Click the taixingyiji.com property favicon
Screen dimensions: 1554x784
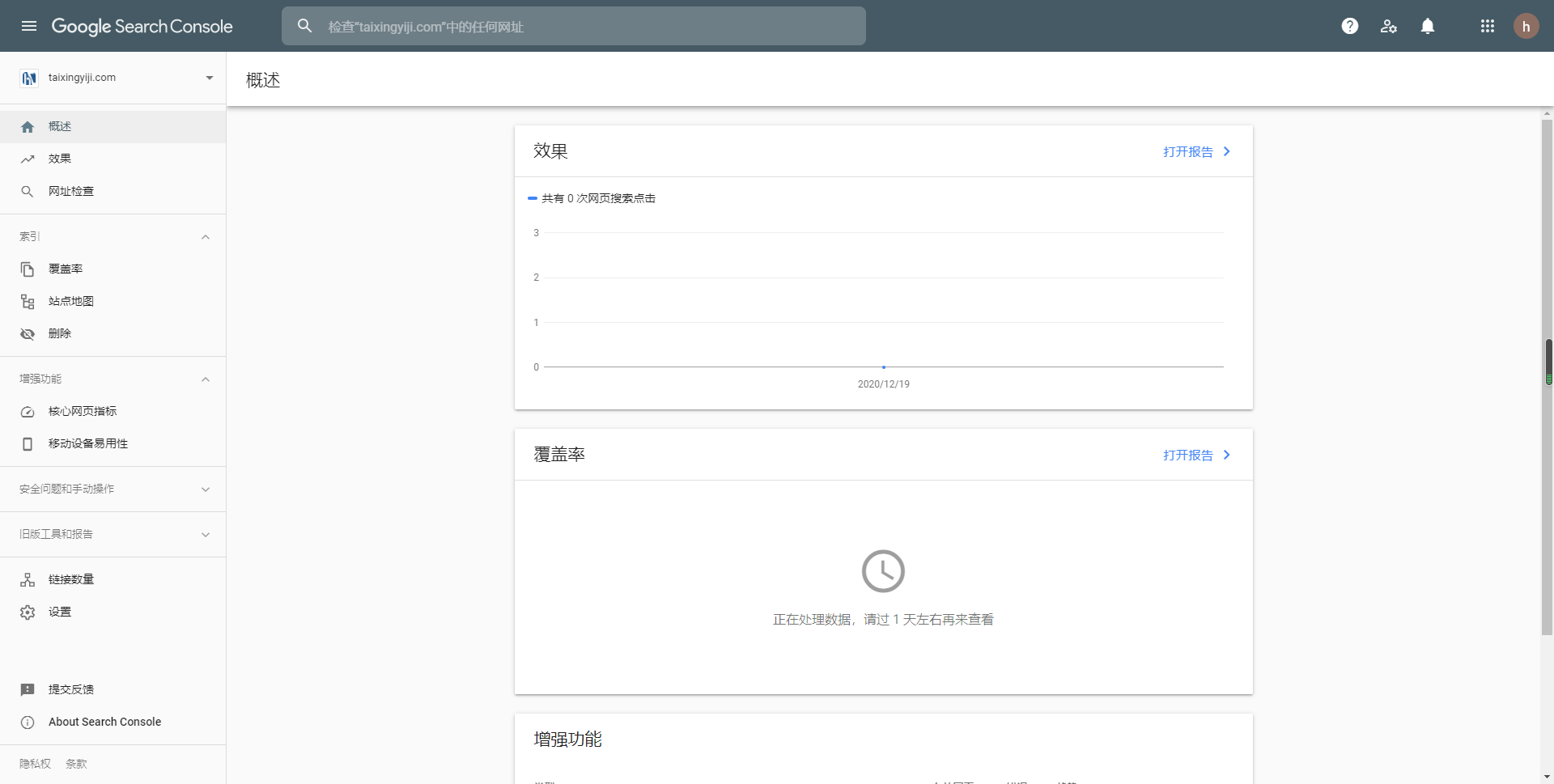(x=29, y=78)
